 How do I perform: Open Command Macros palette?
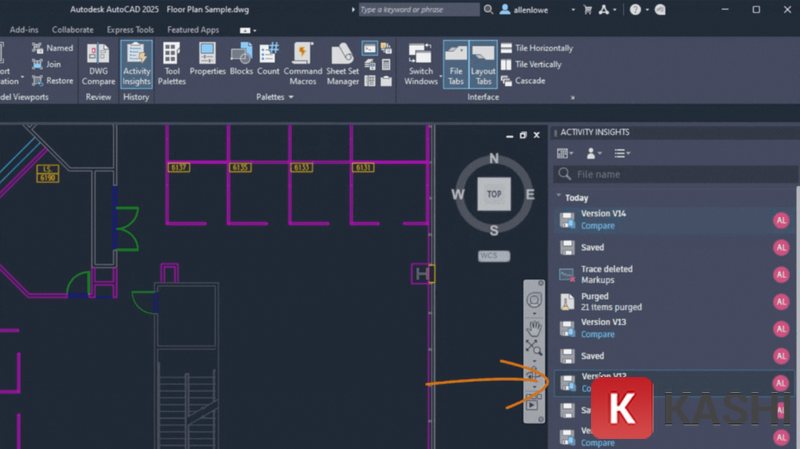(x=303, y=63)
